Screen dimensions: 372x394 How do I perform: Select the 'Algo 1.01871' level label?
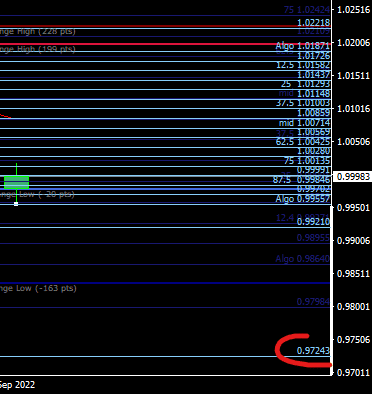[303, 46]
